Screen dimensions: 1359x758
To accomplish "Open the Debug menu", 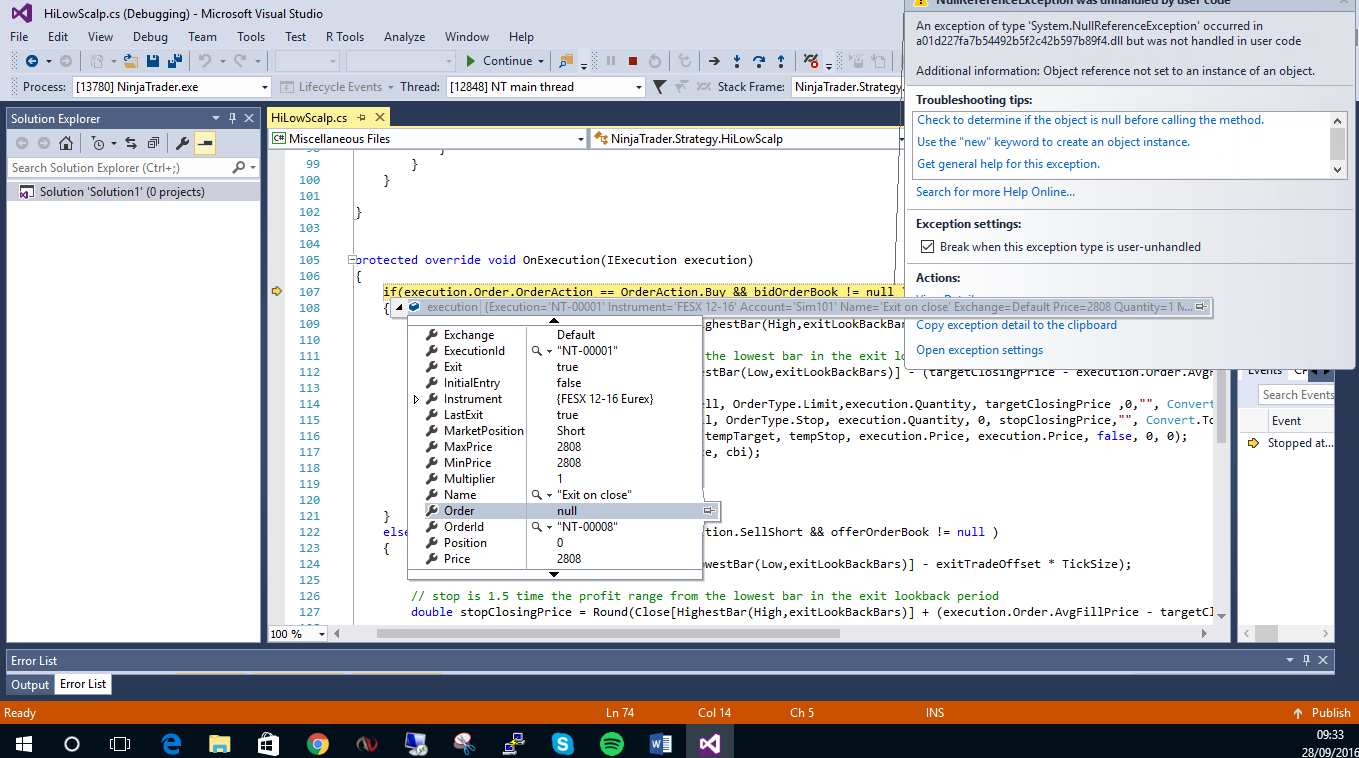I will click(150, 37).
